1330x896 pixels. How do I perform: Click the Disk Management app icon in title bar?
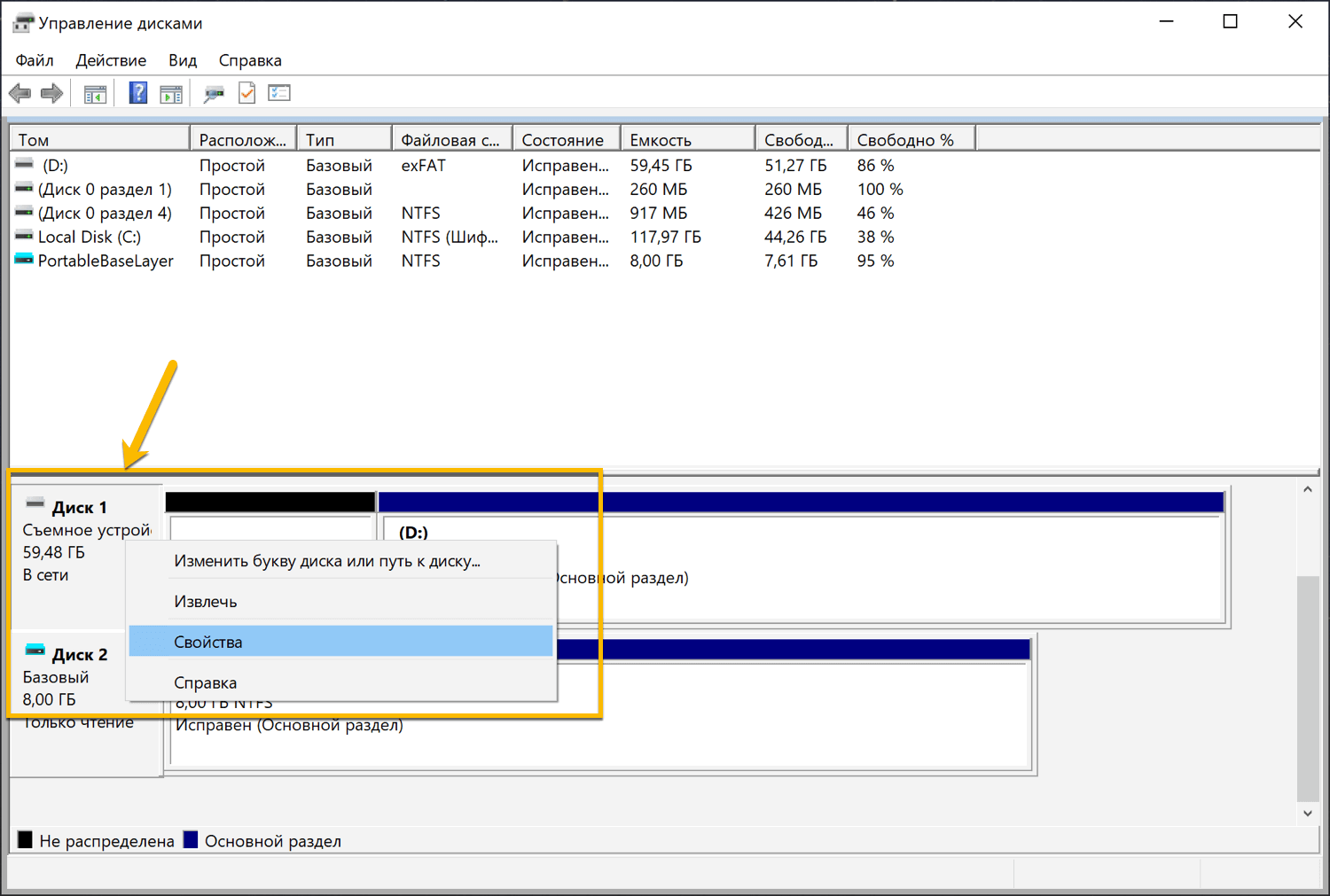click(x=22, y=23)
